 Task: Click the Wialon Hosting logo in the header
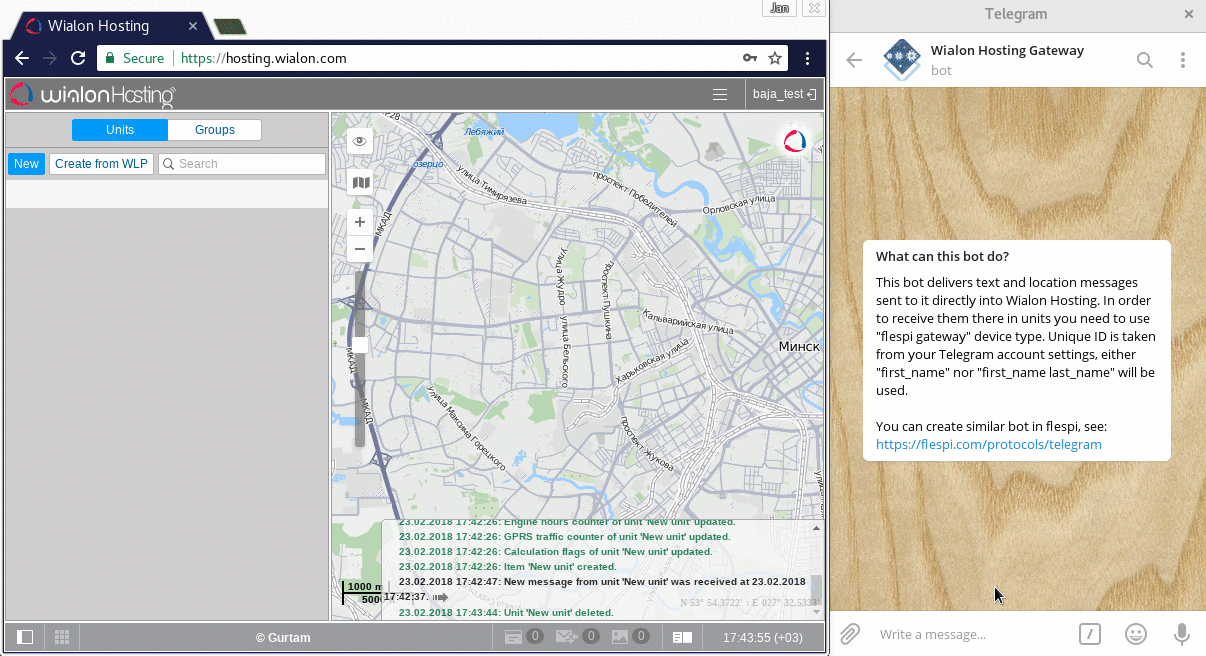pos(93,95)
